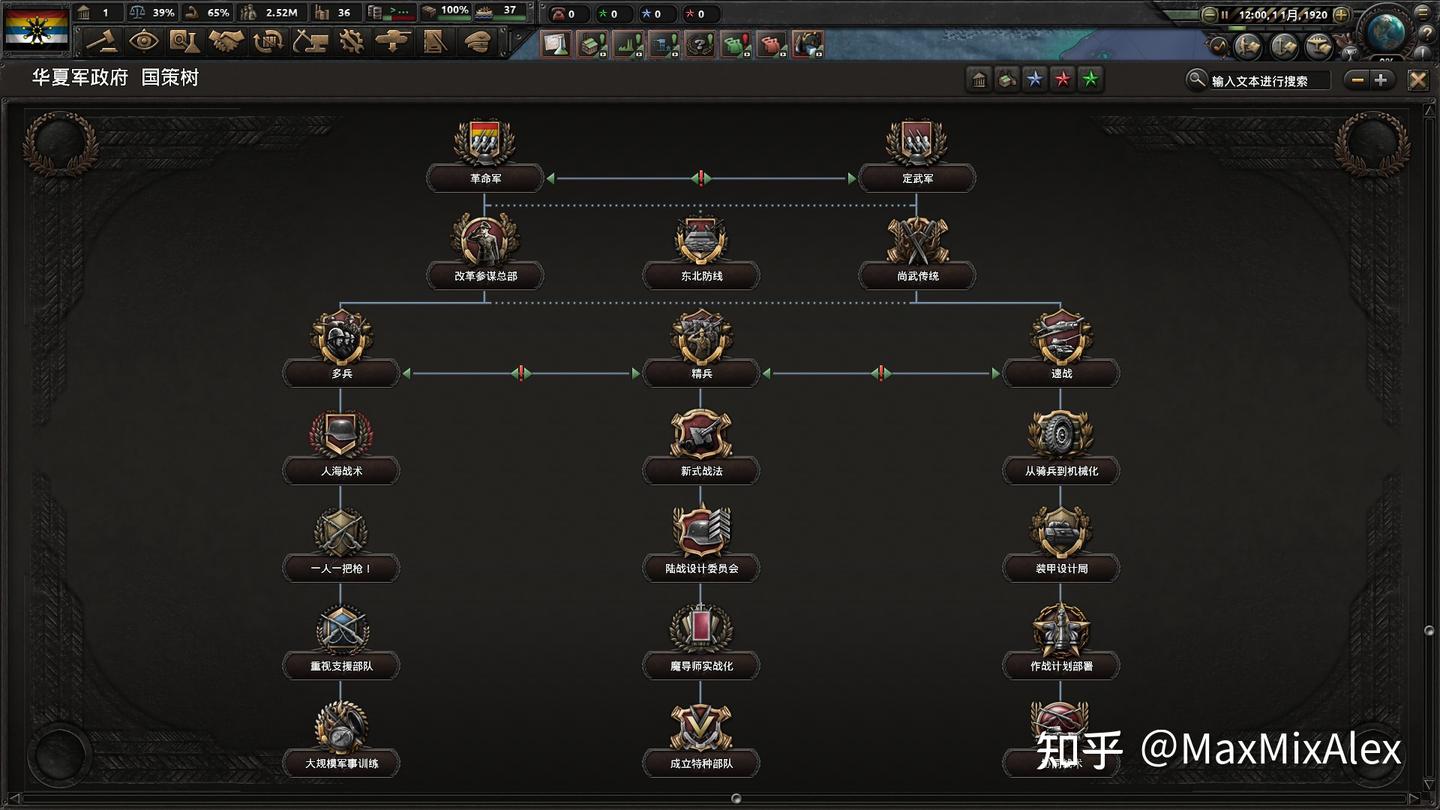
Task: Toggle the blue star focus filter
Action: (1035, 80)
